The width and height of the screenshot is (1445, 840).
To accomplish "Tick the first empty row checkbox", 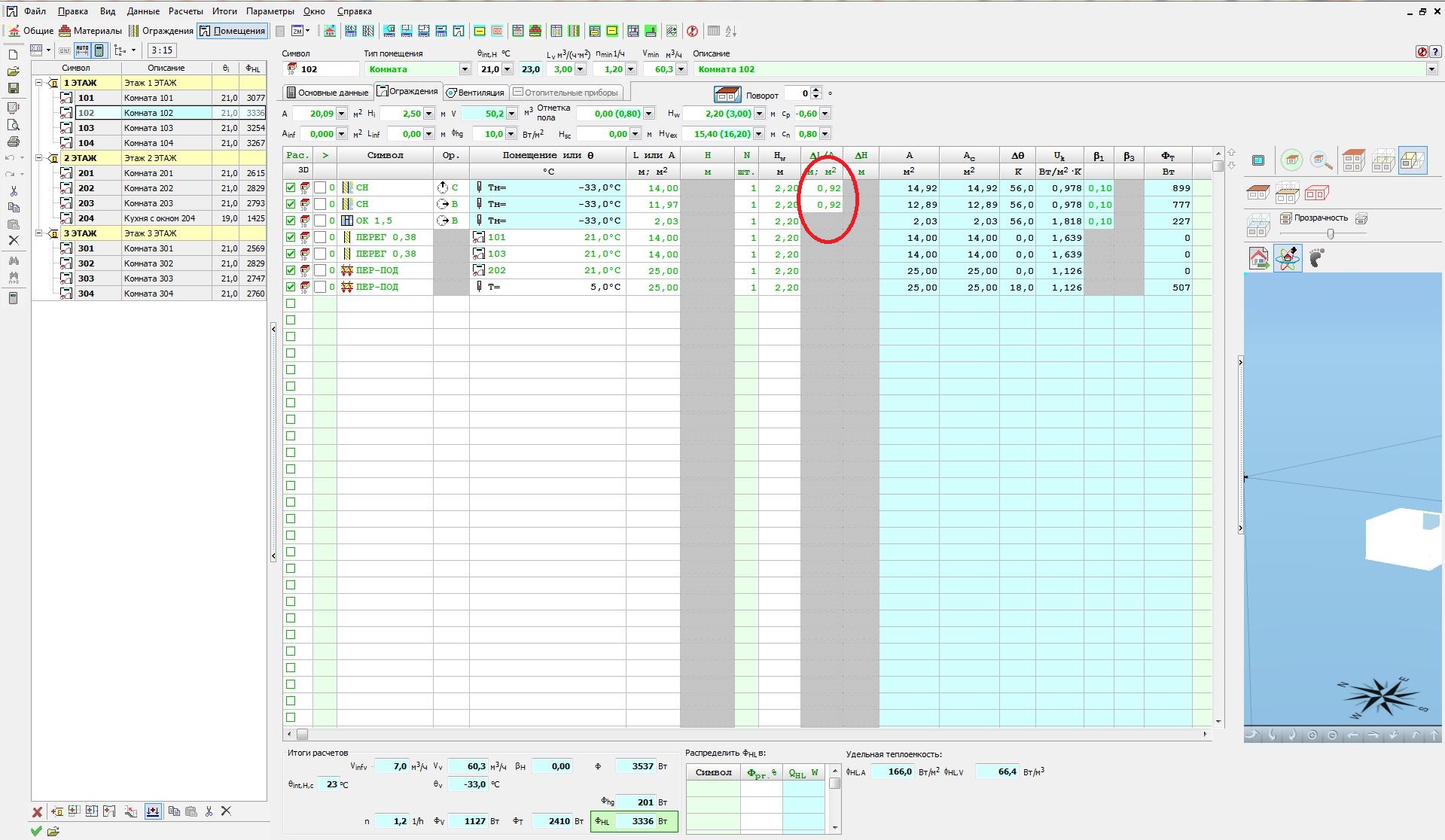I will 291,303.
